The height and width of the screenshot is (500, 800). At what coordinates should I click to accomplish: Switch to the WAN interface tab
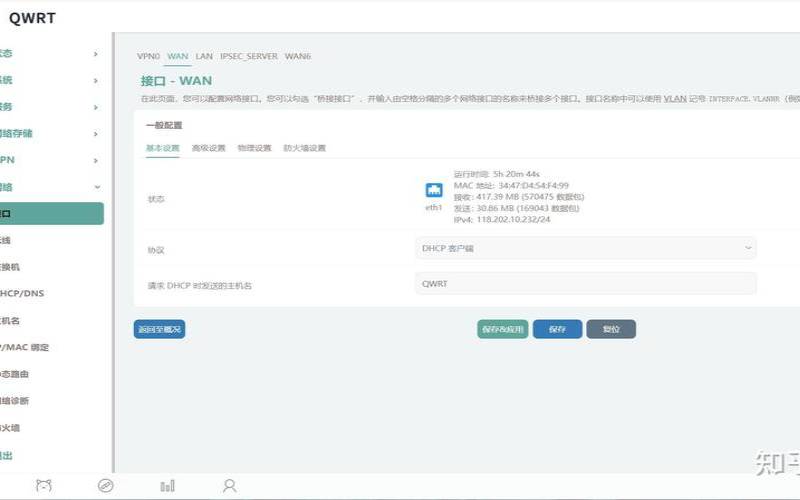pos(178,56)
